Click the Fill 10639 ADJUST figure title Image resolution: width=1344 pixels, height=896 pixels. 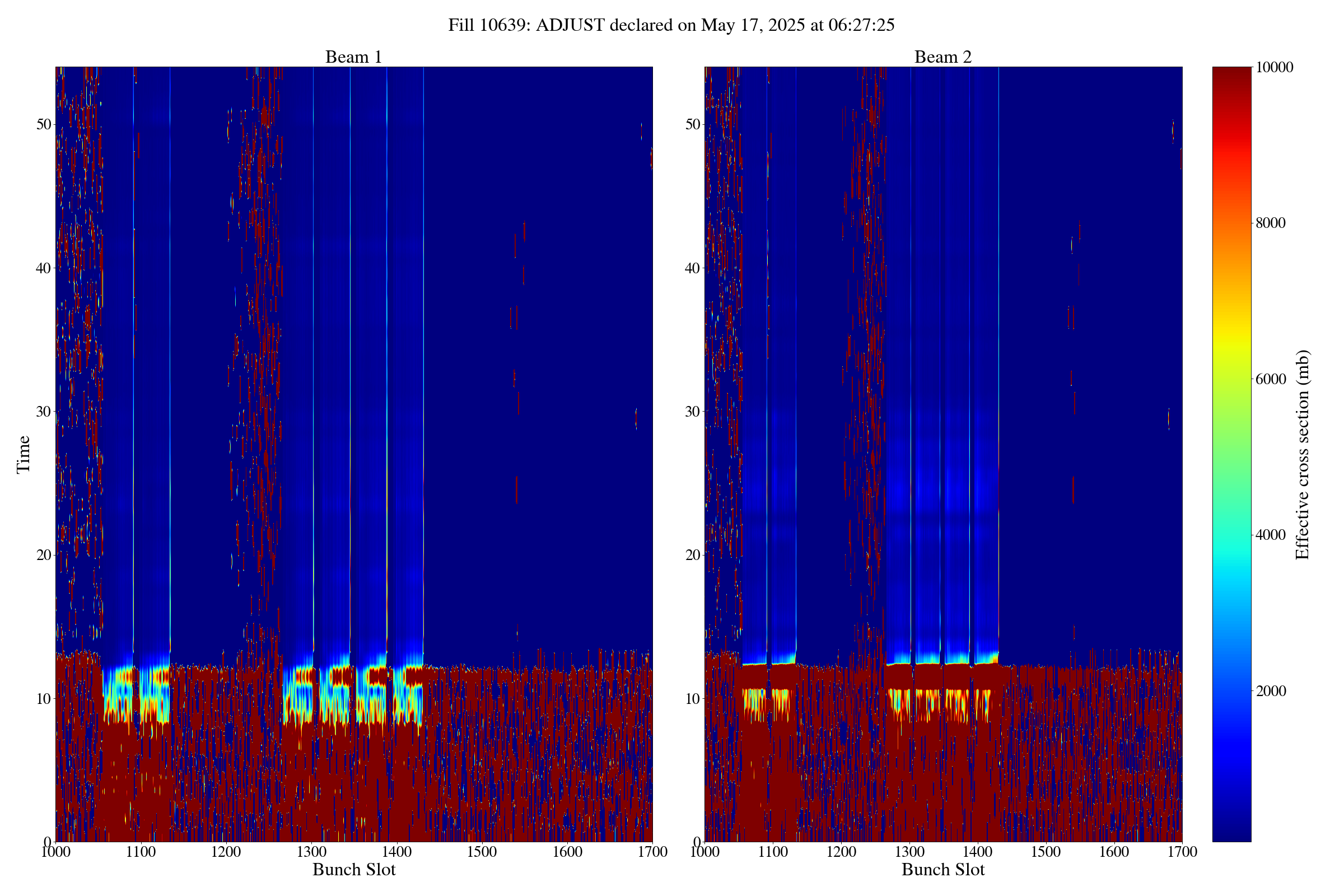click(671, 25)
